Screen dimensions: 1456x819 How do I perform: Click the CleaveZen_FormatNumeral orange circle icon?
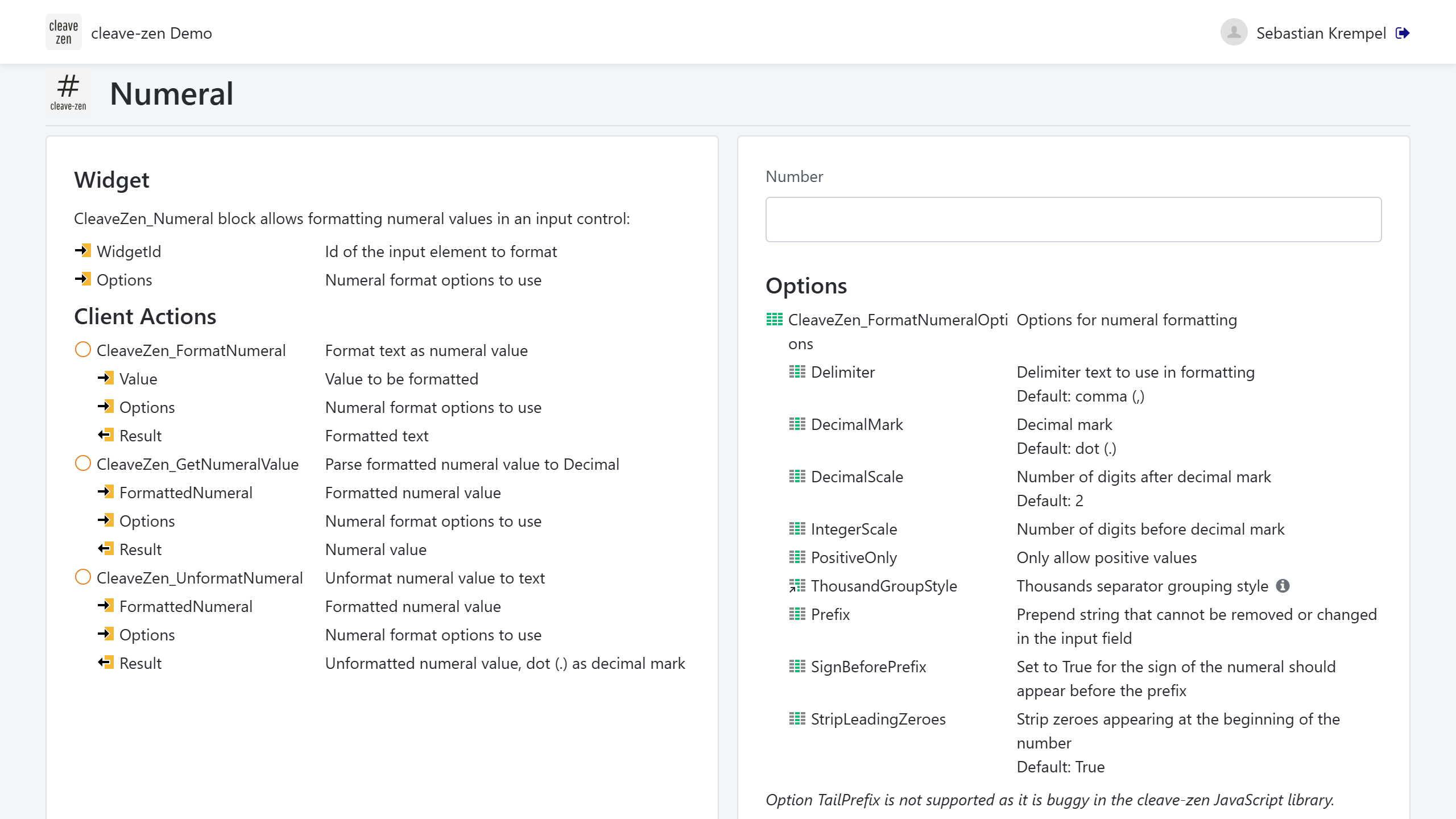pyautogui.click(x=83, y=350)
